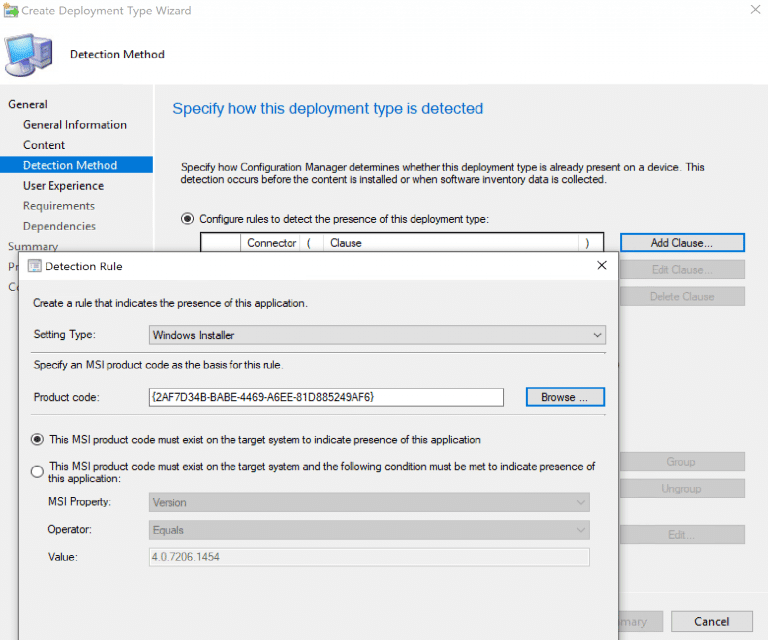
Task: Navigate to User Experience page
Action: pos(63,185)
